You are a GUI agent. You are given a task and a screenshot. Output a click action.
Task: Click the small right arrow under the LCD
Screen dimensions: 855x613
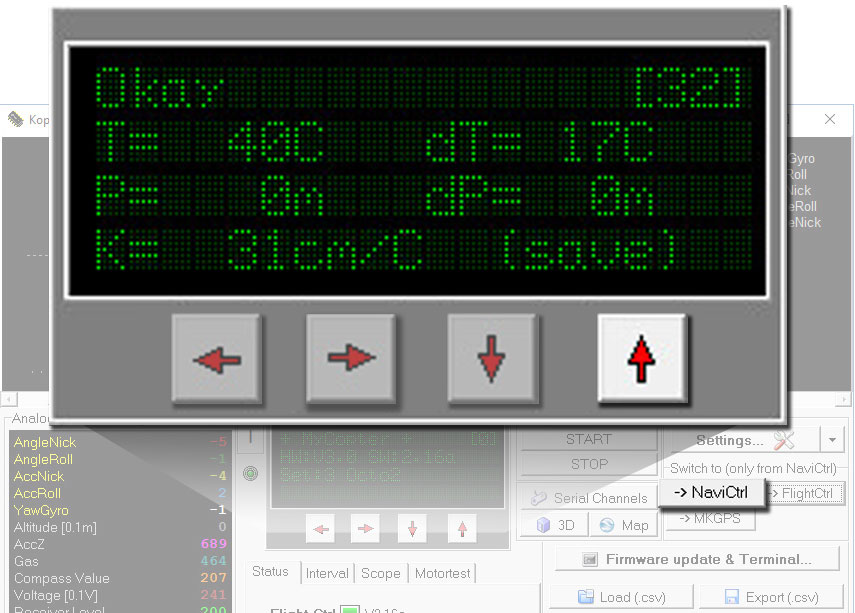pyautogui.click(x=366, y=529)
